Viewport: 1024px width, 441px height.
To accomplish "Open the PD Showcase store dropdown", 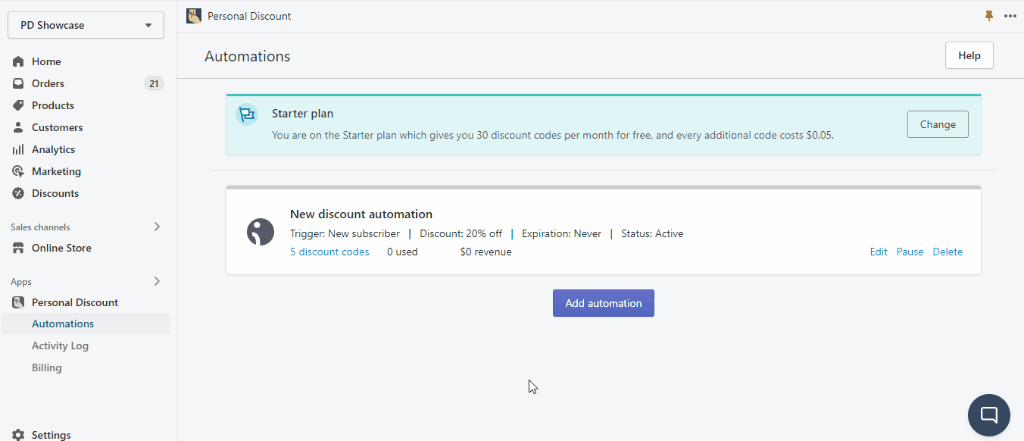I will click(86, 25).
